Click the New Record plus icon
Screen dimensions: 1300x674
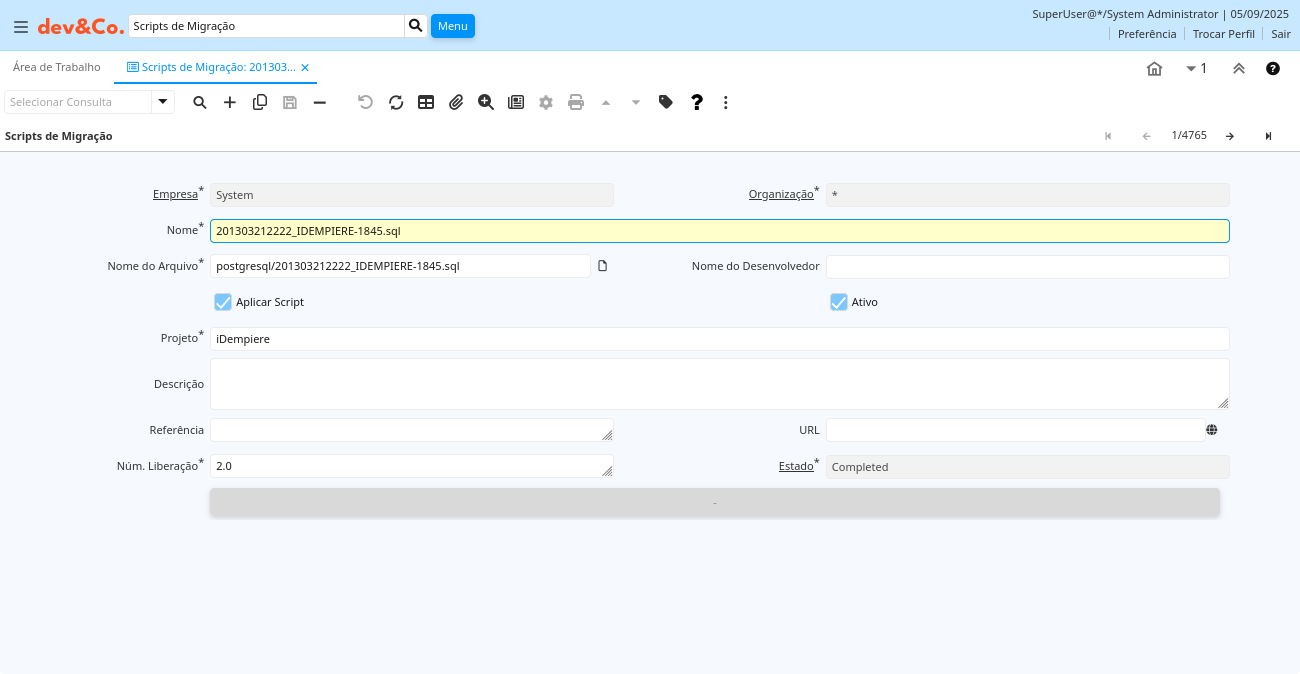(230, 102)
